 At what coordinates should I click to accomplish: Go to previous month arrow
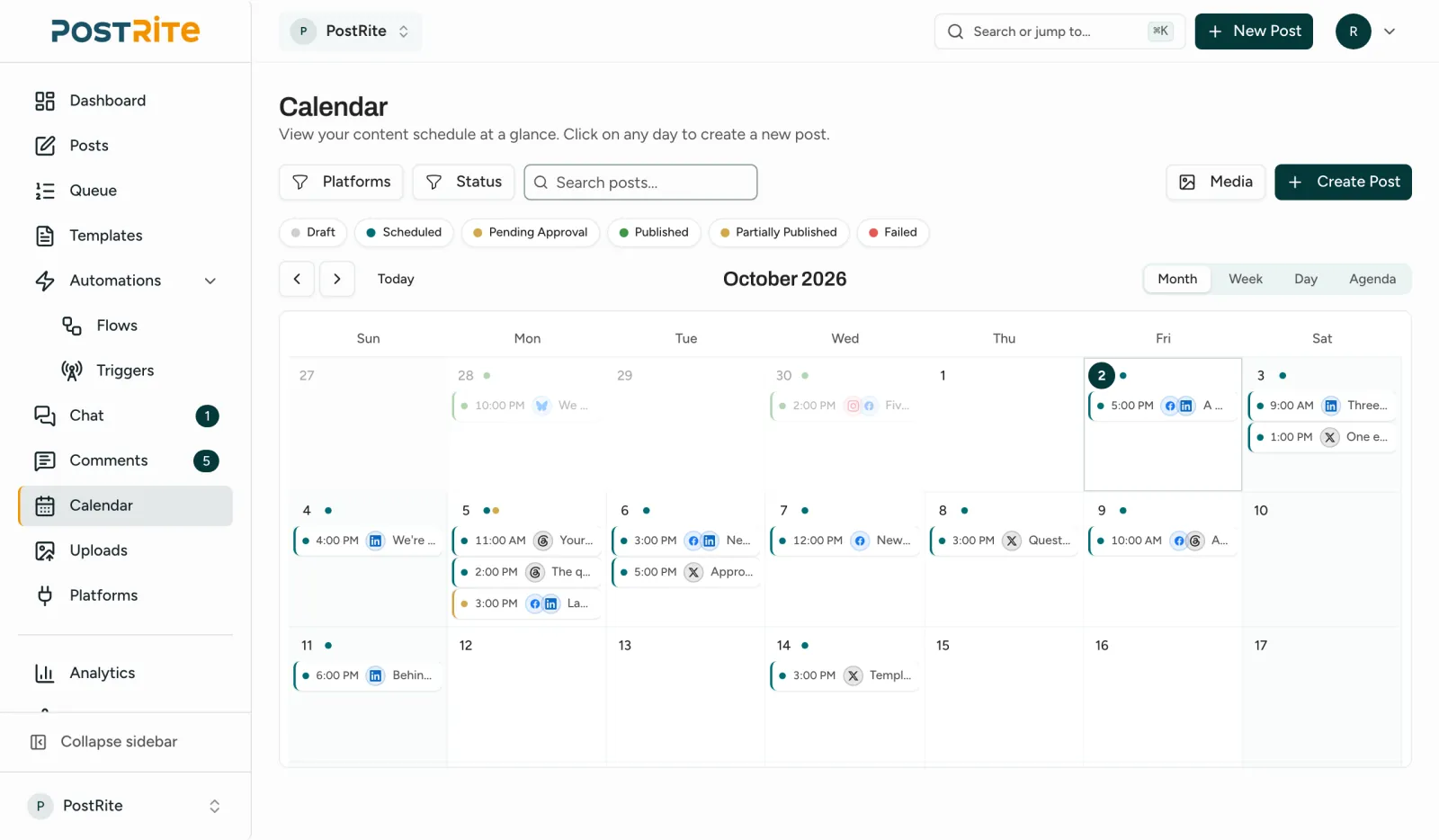click(297, 279)
